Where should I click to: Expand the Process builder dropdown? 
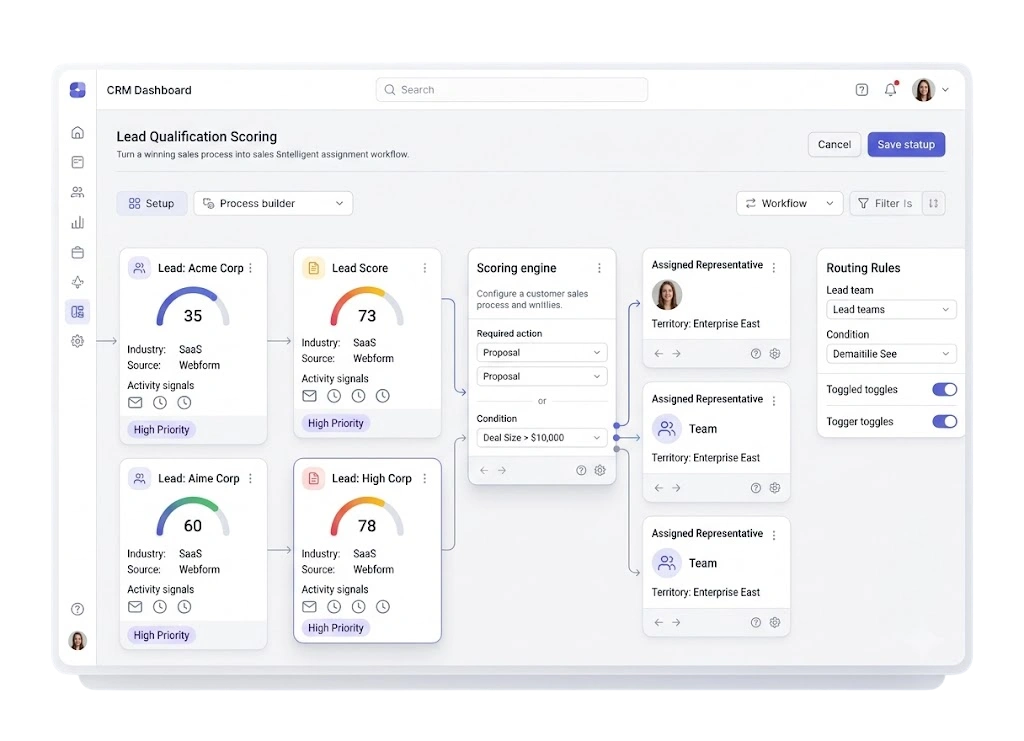tap(273, 204)
